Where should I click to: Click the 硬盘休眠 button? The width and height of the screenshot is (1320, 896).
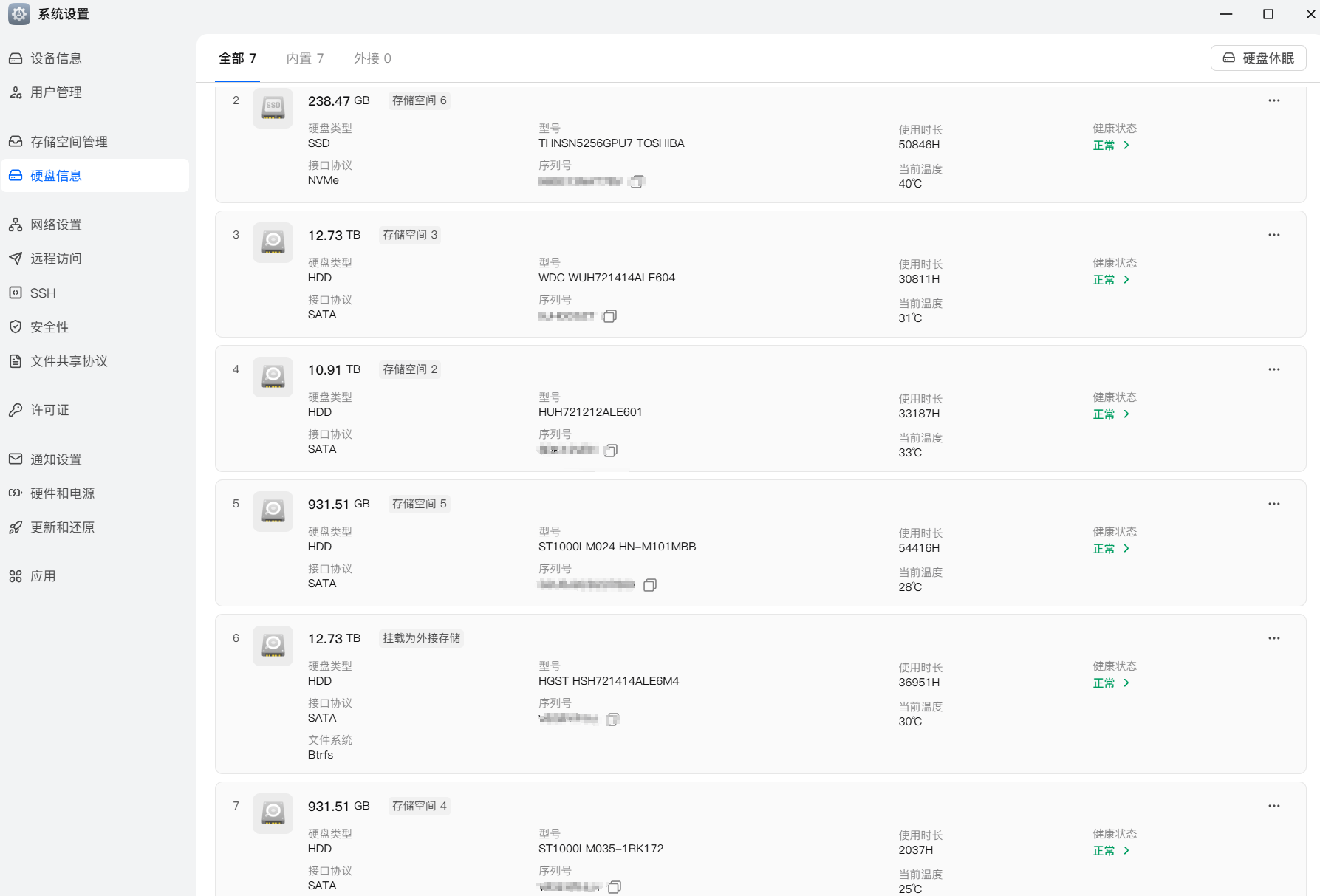tap(1258, 58)
